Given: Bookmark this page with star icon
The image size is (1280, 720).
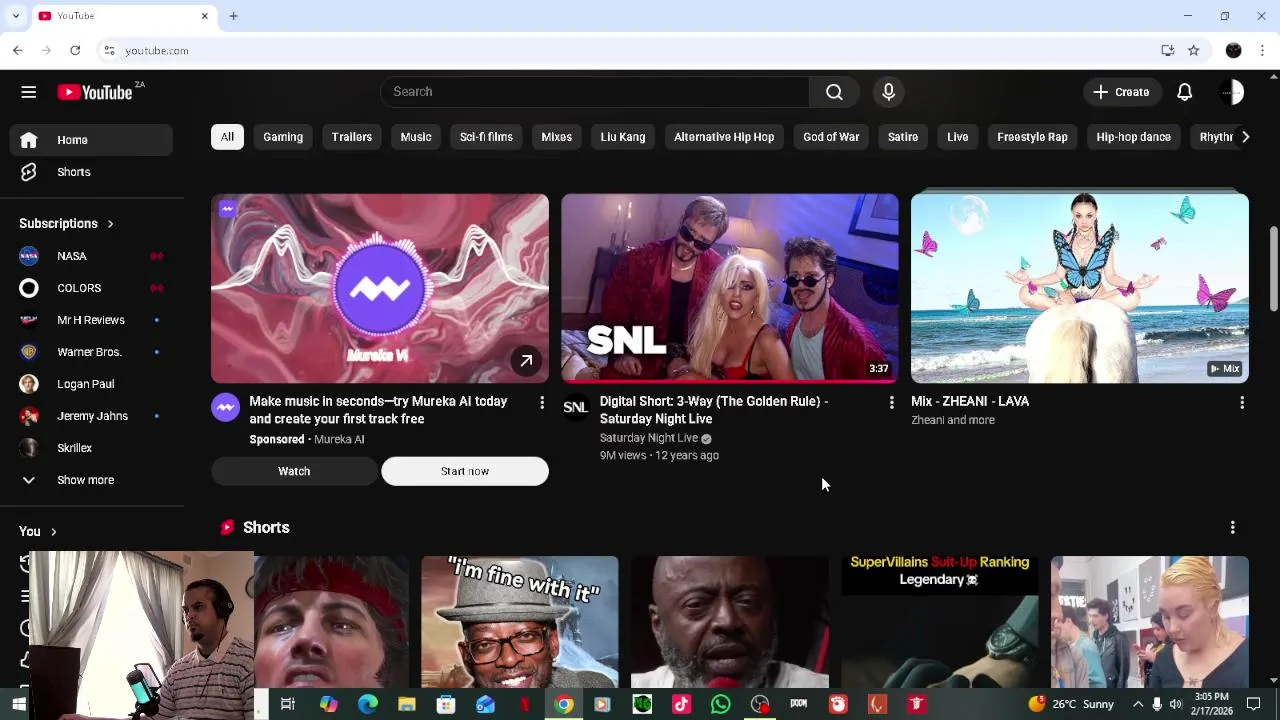Looking at the screenshot, I should tap(1193, 50).
